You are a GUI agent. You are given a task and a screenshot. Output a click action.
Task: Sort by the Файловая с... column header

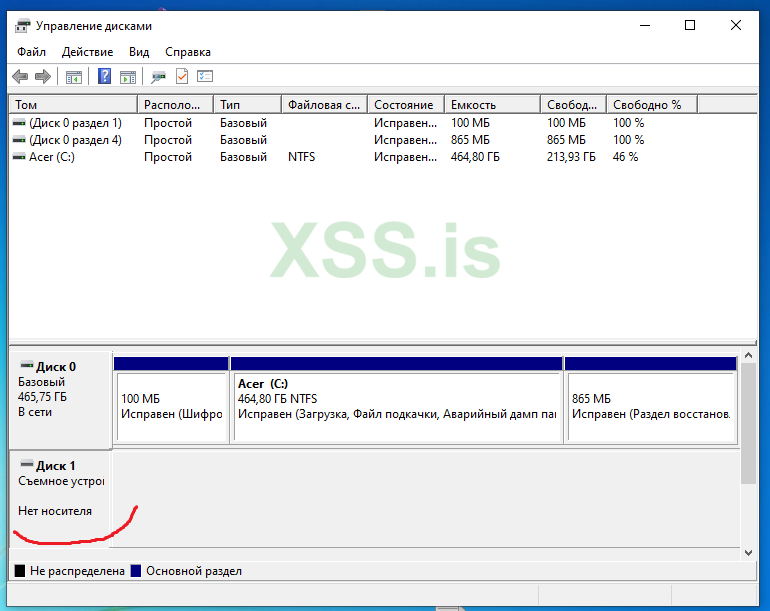pyautogui.click(x=325, y=105)
